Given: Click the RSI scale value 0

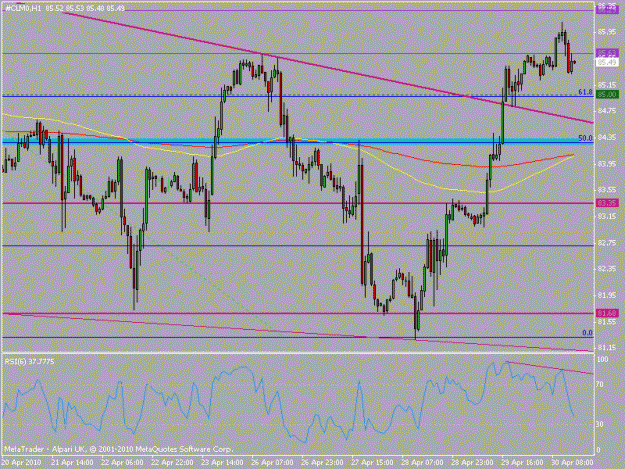Looking at the screenshot, I should (x=599, y=450).
